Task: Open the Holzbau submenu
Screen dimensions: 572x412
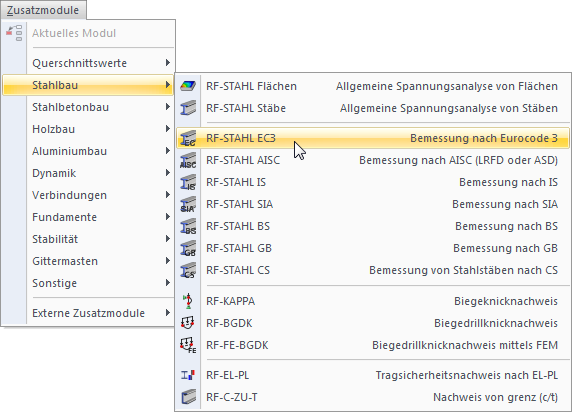Action: point(88,129)
